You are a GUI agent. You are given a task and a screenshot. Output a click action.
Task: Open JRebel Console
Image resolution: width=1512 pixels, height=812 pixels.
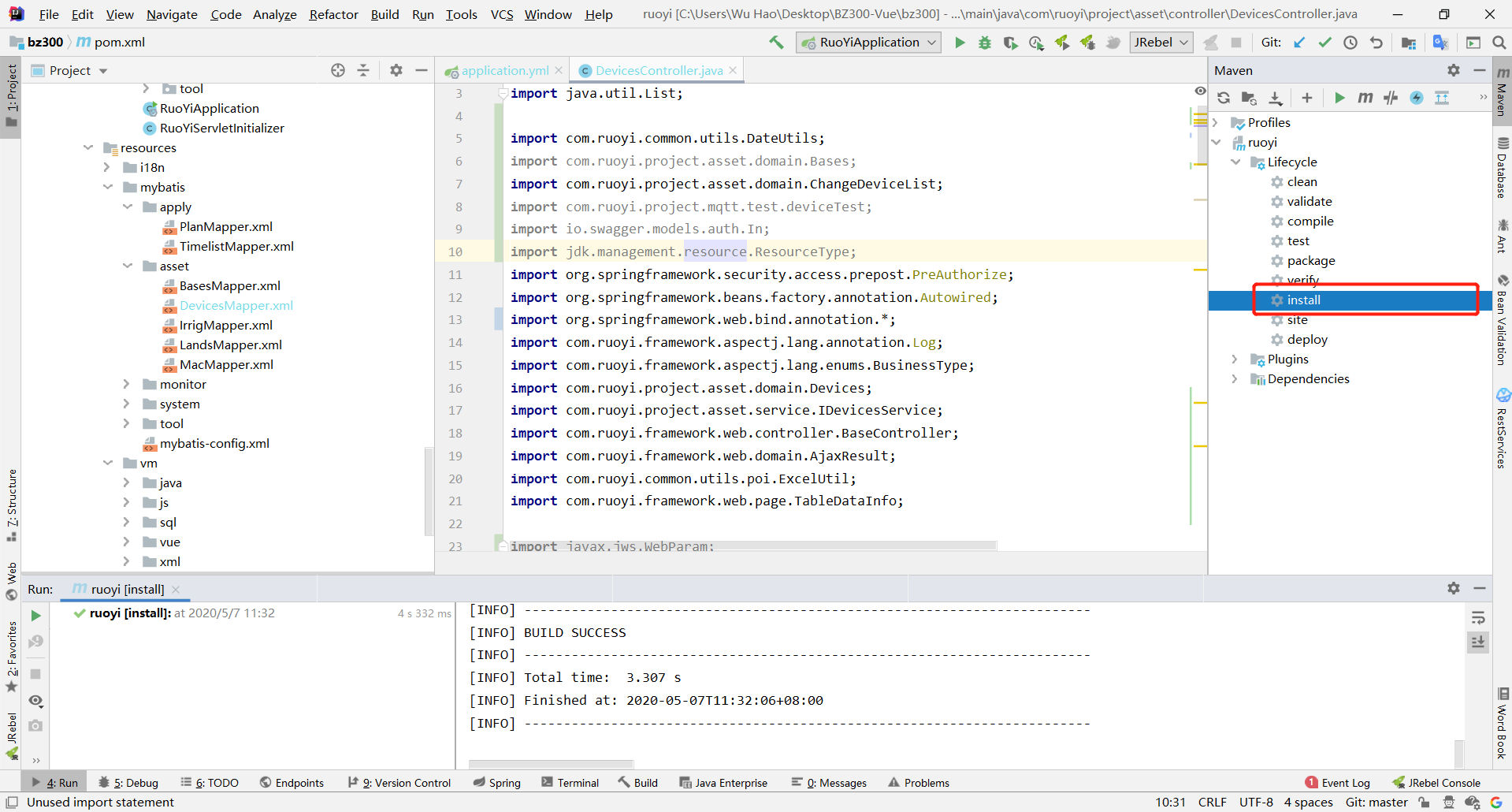pos(1436,783)
